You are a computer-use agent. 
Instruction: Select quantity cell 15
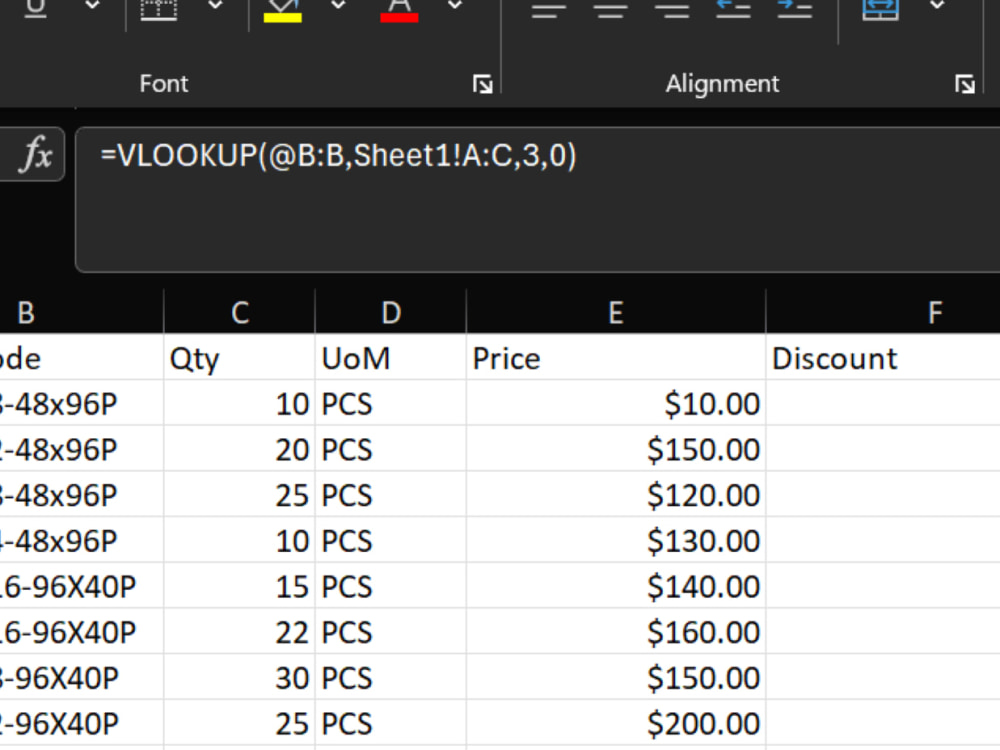[x=240, y=586]
